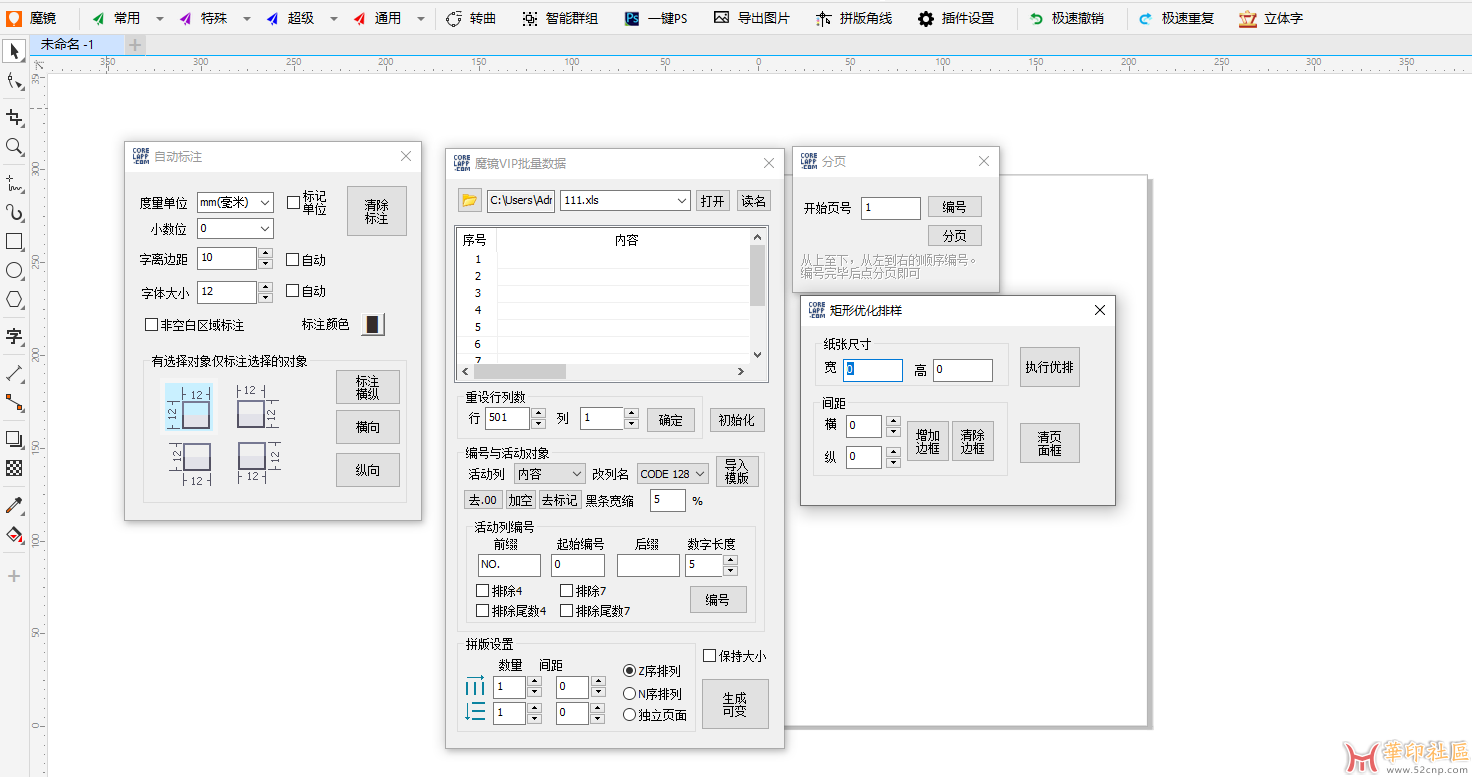The width and height of the screenshot is (1472, 777).
Task: Open the 特殊 toolbar menu
Action: pos(204,18)
